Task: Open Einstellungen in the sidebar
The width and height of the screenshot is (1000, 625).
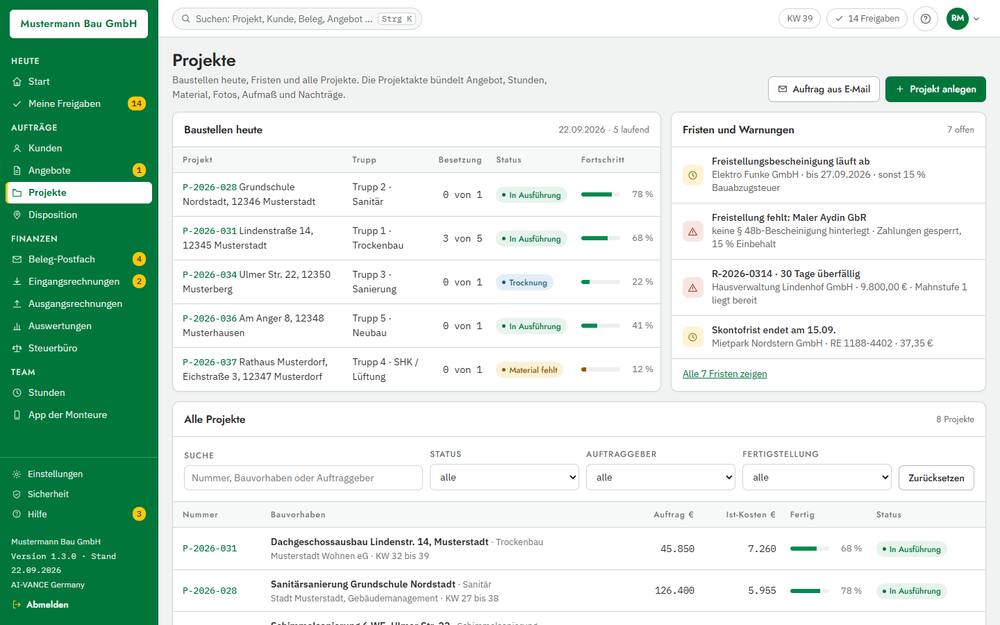Action: point(78,474)
